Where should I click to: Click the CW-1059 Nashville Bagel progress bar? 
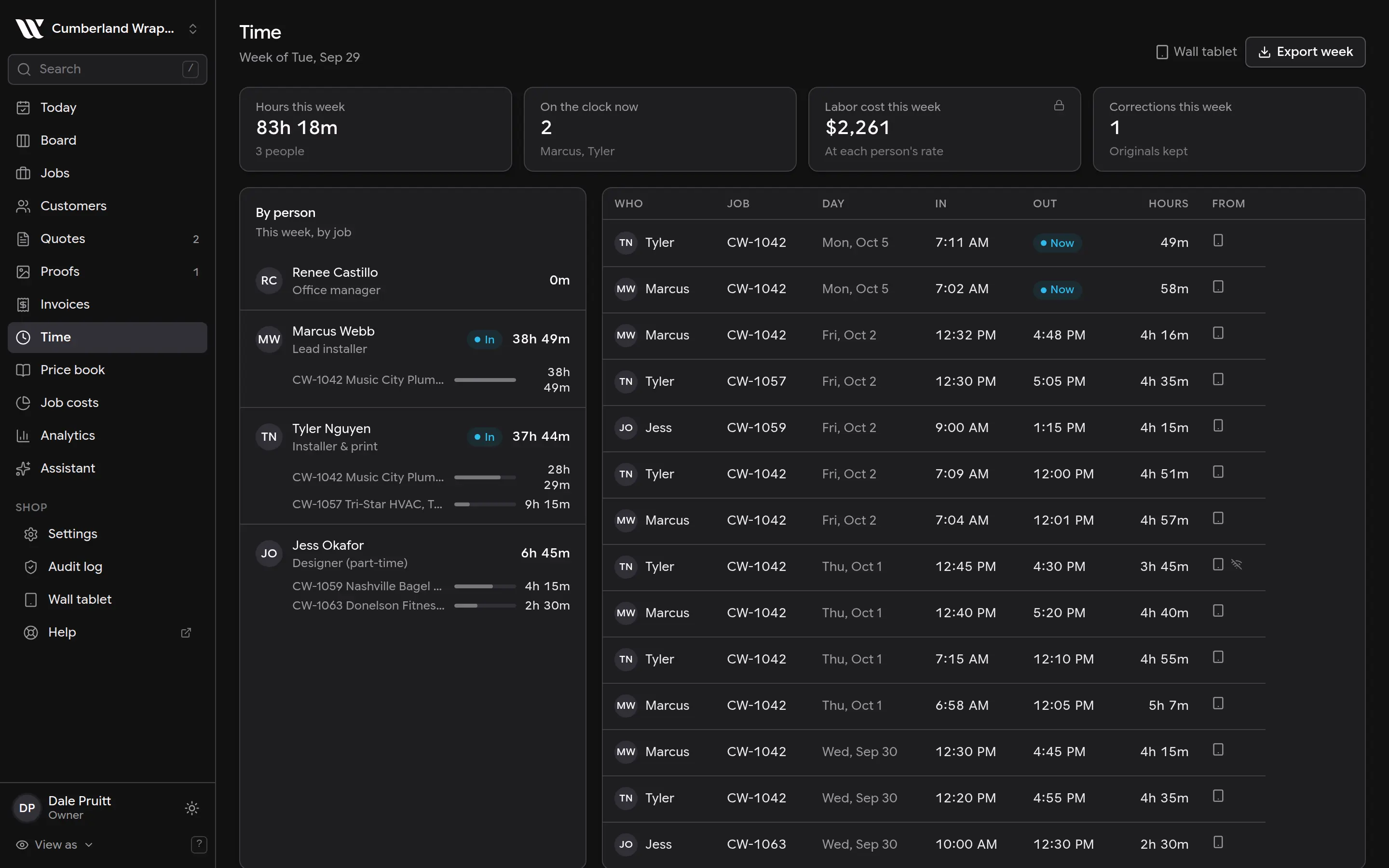point(485,586)
